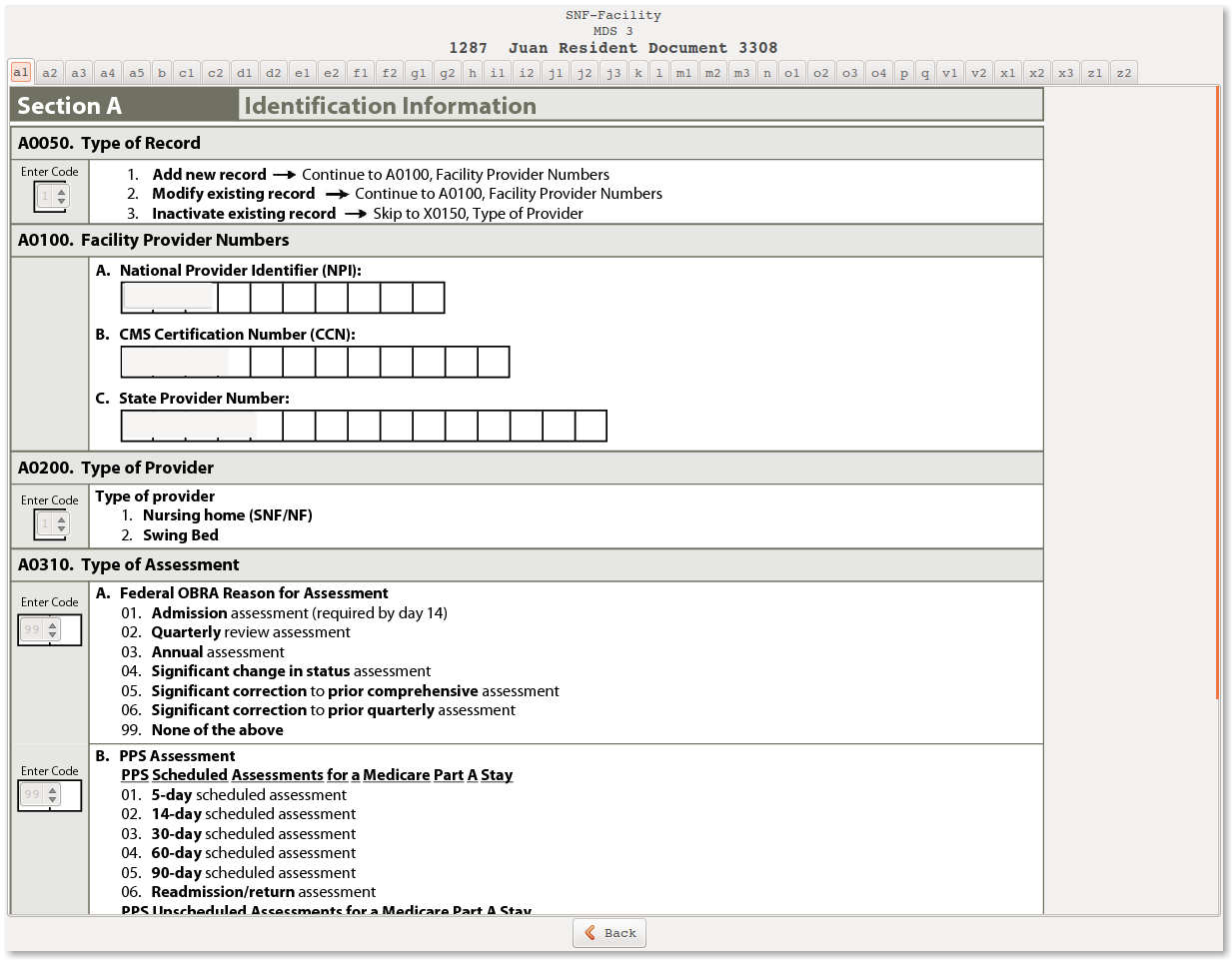Open the v1 tab

[x=950, y=73]
